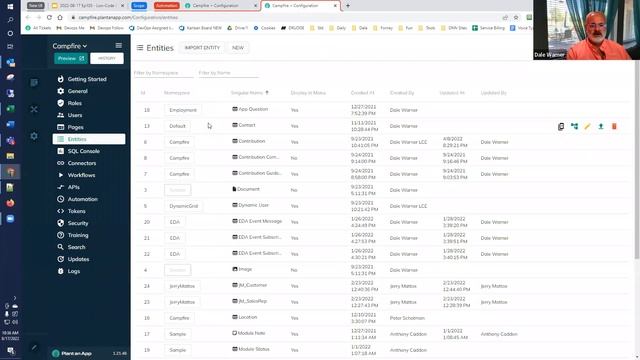Screen dimensions: 640x360
Task: Click the Import Entity button
Action: 202,48
